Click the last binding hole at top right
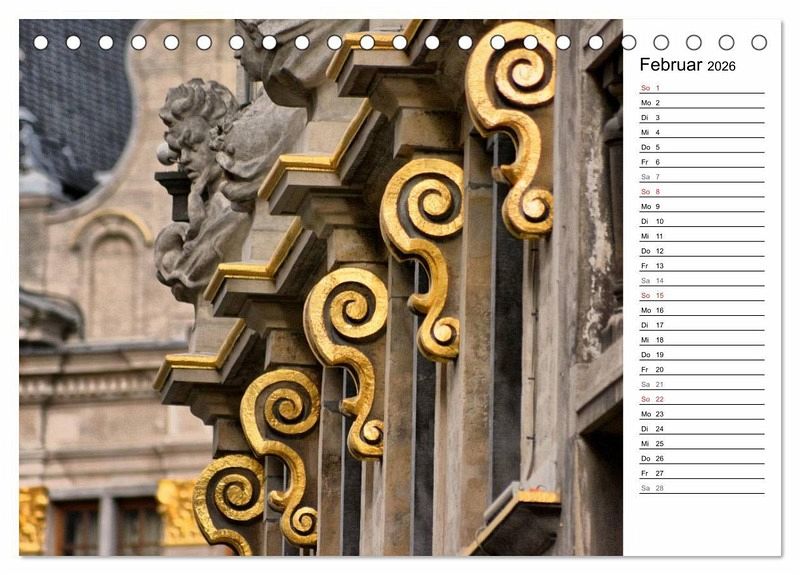The height and width of the screenshot is (575, 800). click(759, 42)
